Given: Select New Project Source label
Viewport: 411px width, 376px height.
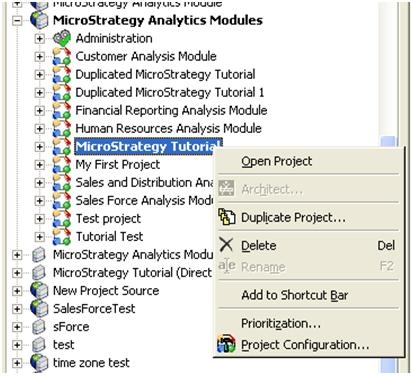Looking at the screenshot, I should click(x=106, y=290).
